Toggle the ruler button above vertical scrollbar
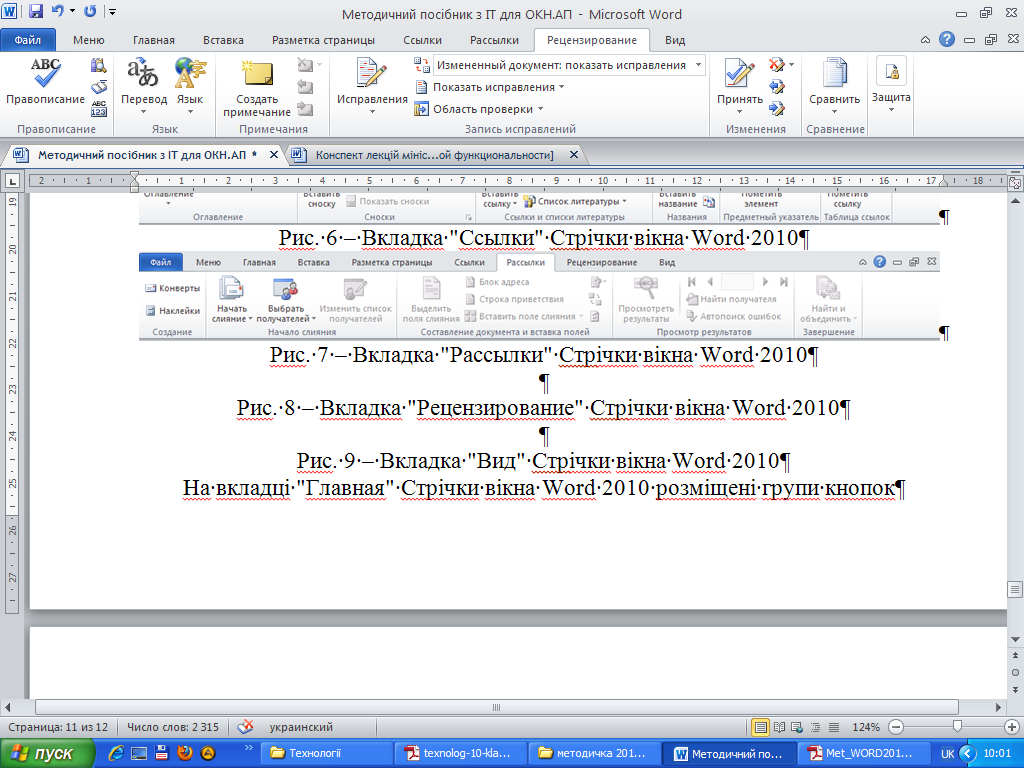1024x768 pixels. (1015, 183)
